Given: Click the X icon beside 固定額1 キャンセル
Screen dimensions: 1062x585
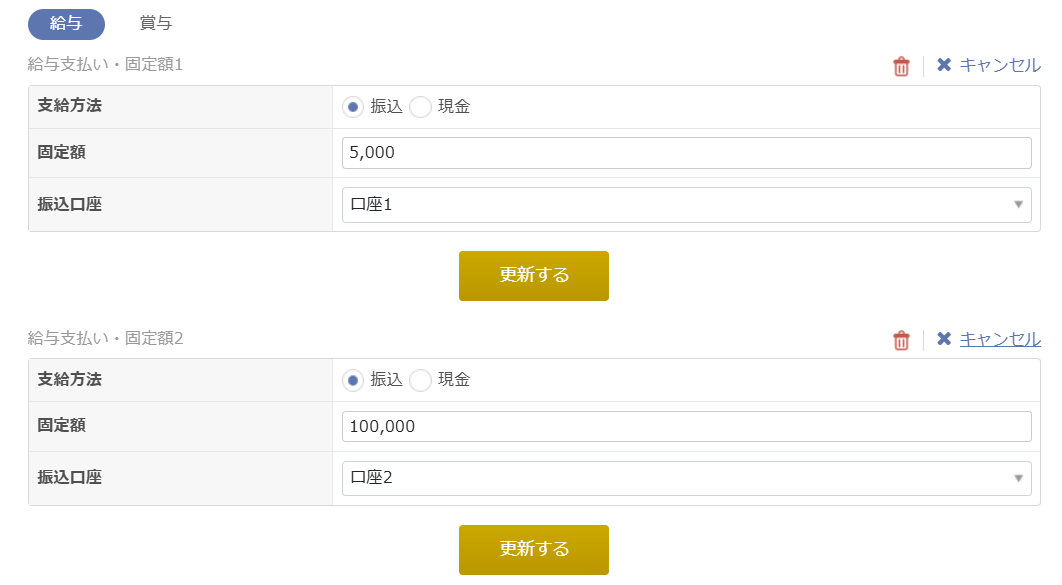Looking at the screenshot, I should tap(944, 65).
